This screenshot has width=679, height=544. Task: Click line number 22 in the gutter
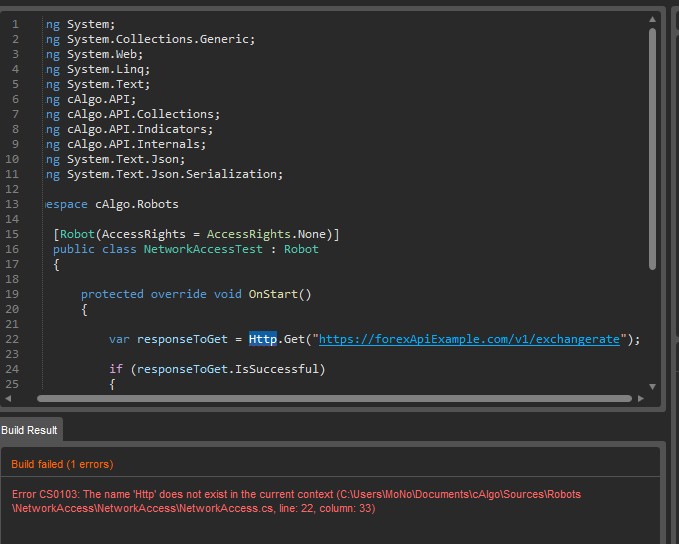click(12, 339)
